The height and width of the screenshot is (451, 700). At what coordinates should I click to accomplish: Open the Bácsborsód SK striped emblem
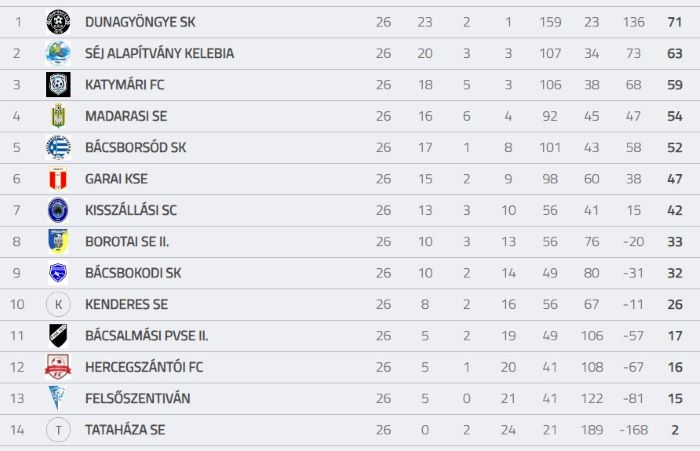pyautogui.click(x=58, y=147)
